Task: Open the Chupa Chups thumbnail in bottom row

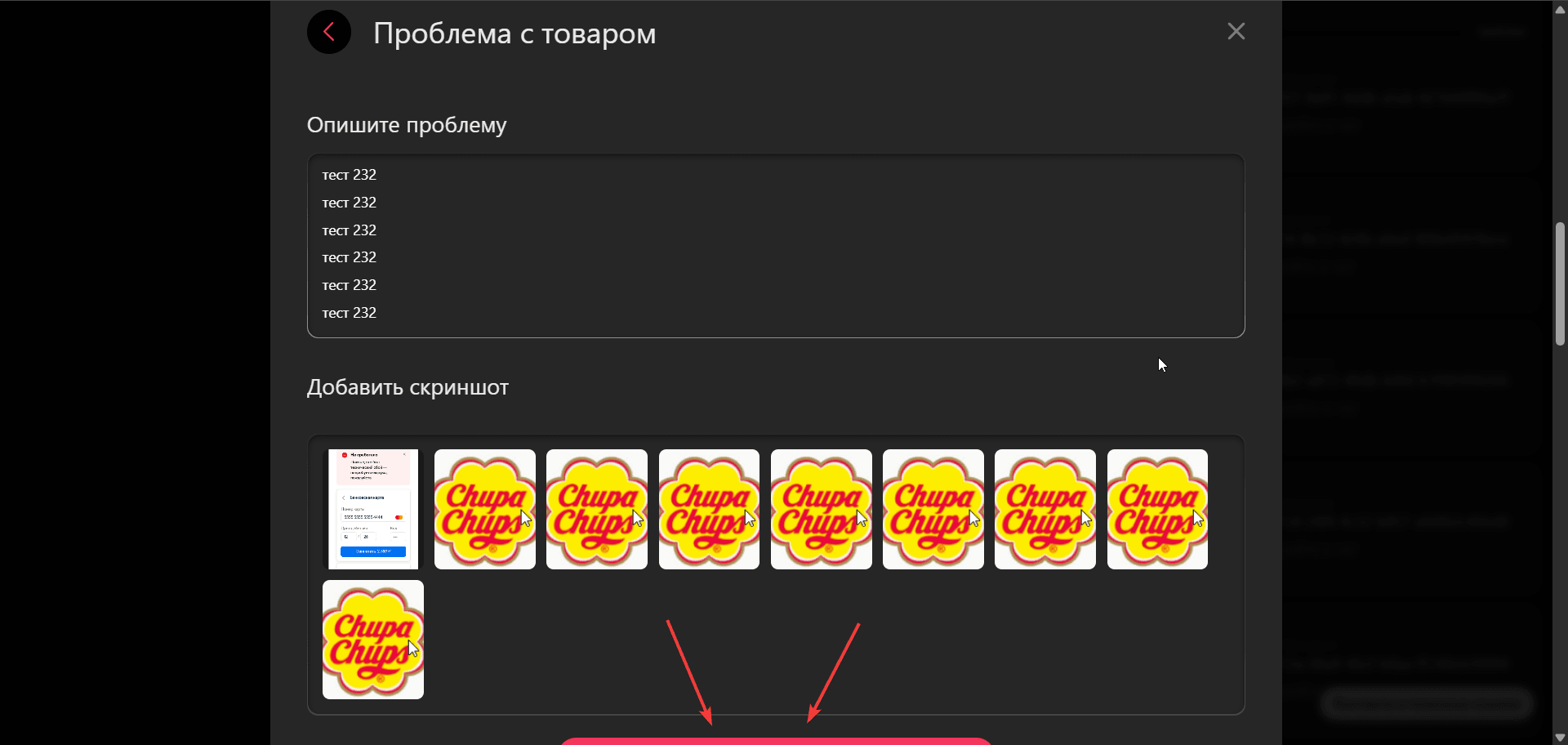Action: (x=373, y=640)
